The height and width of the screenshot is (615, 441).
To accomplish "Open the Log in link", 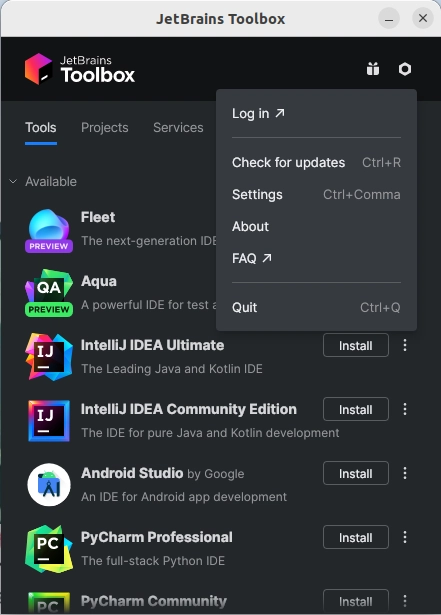I will click(x=258, y=113).
